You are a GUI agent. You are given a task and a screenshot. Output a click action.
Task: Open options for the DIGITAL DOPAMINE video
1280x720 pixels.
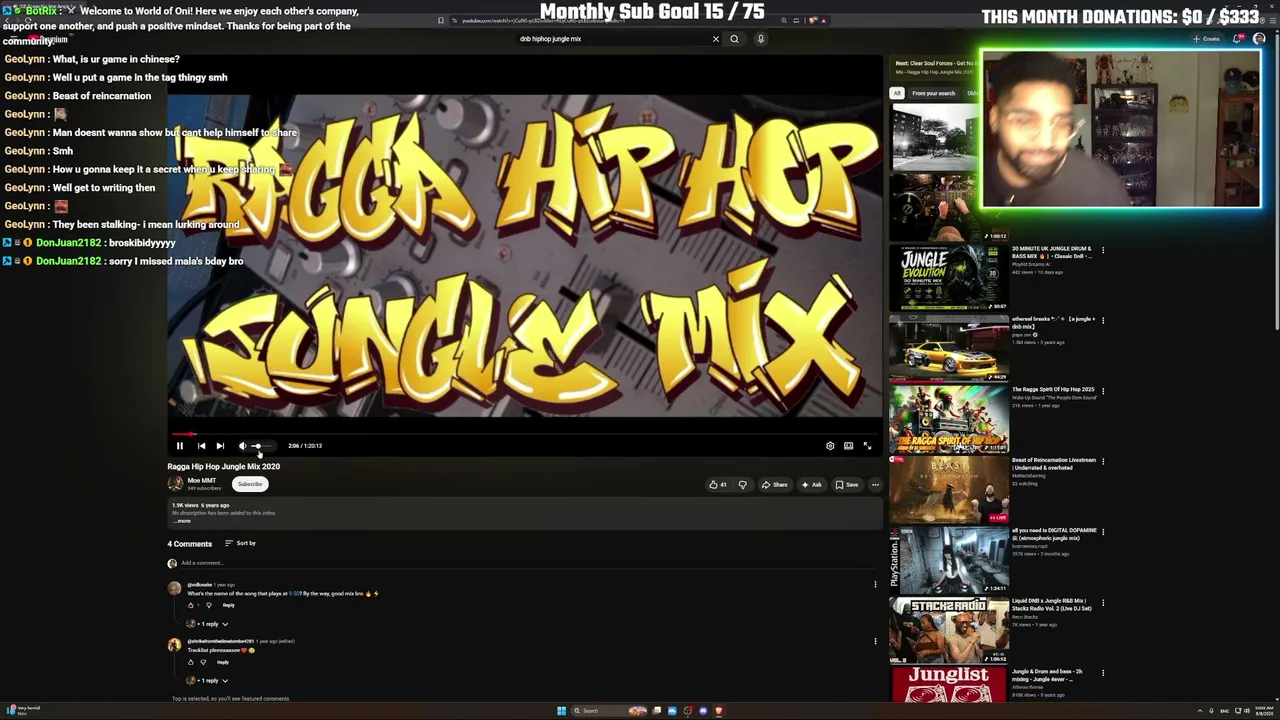point(1103,532)
